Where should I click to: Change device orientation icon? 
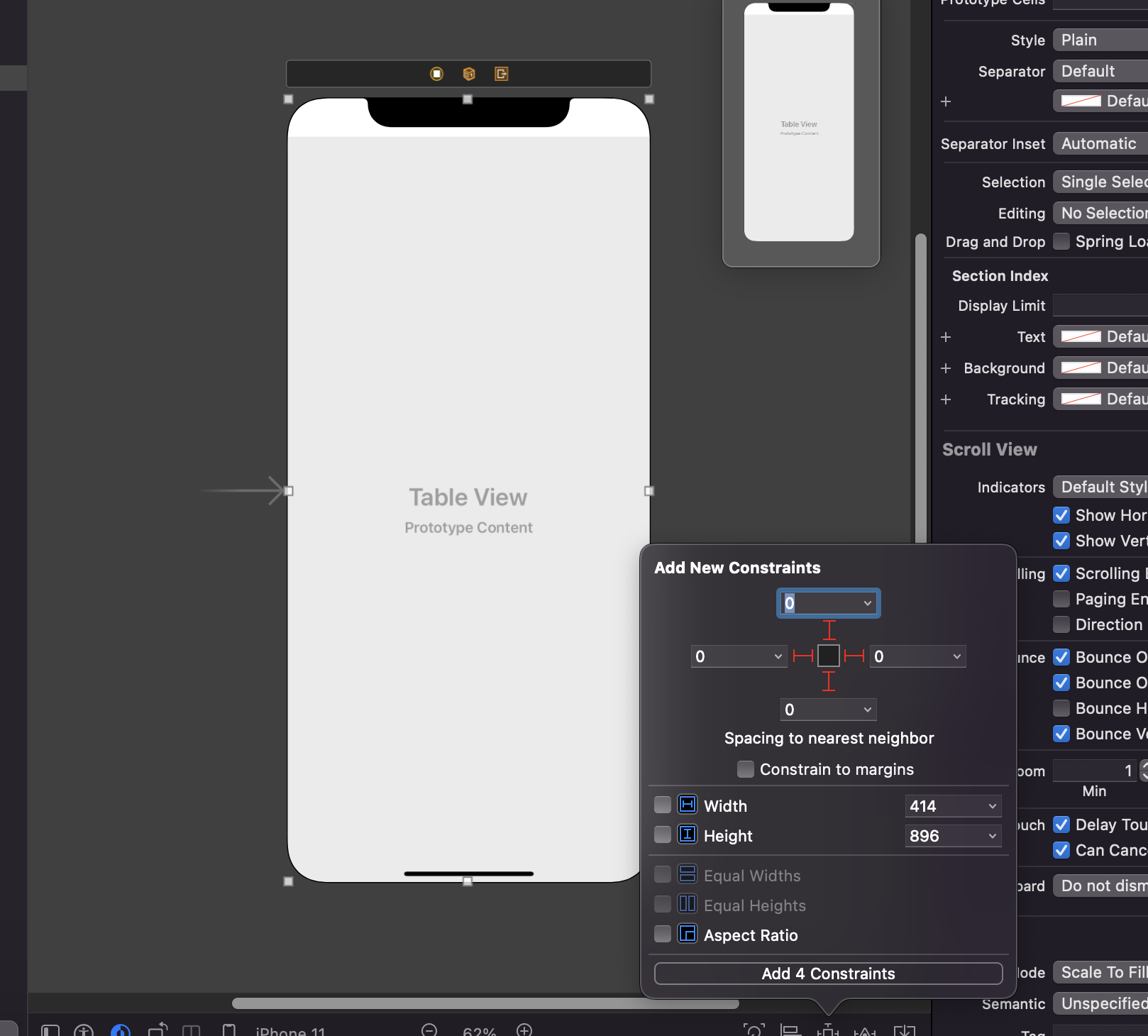click(x=158, y=1030)
